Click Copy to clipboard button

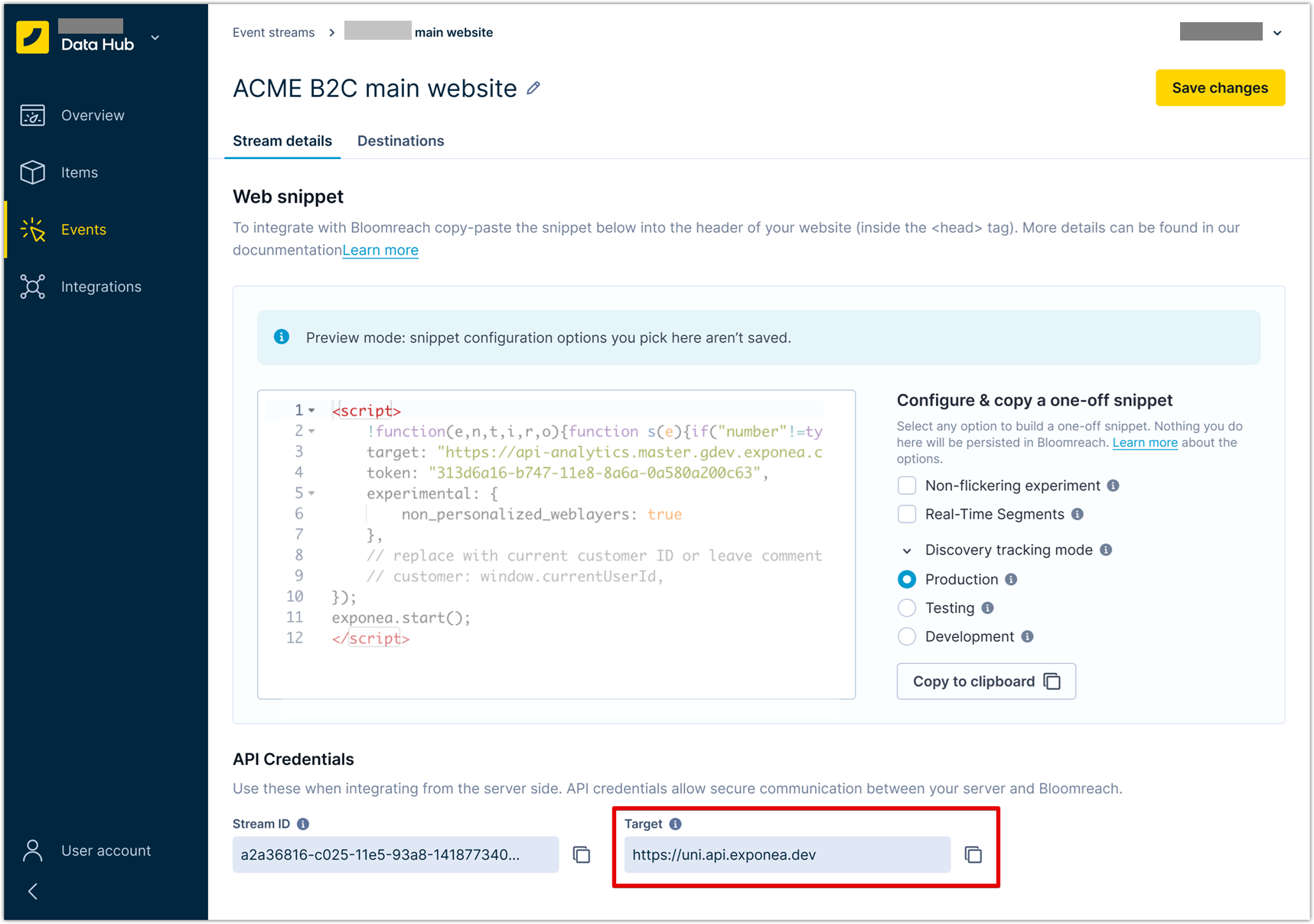[x=986, y=682]
